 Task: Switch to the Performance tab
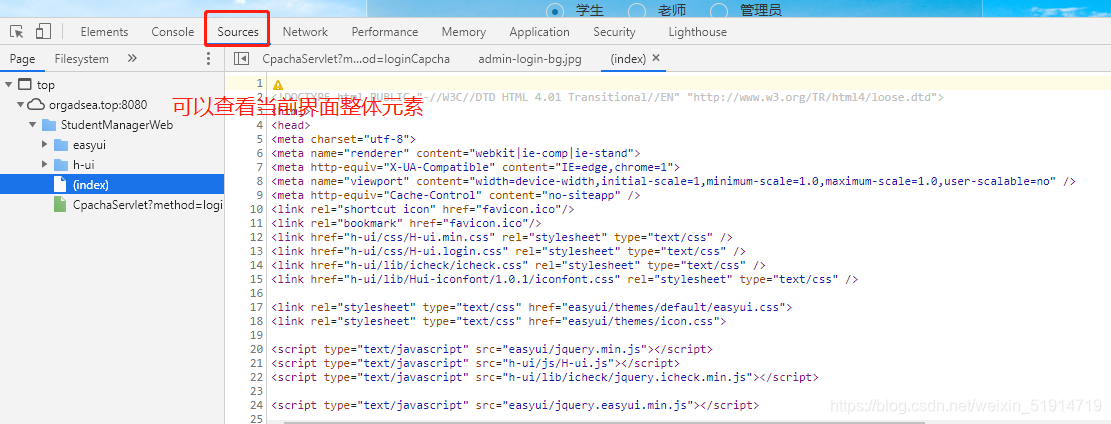(385, 32)
